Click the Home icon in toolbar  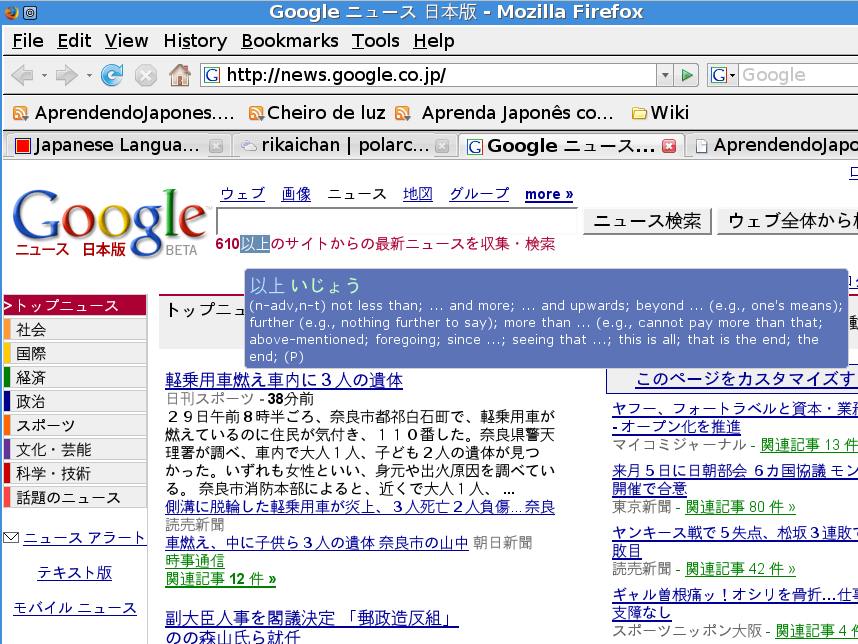179,75
